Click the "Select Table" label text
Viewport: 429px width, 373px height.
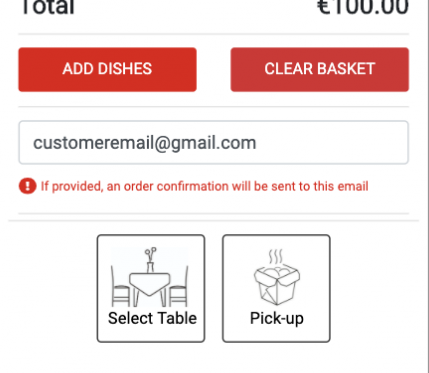pos(152,318)
